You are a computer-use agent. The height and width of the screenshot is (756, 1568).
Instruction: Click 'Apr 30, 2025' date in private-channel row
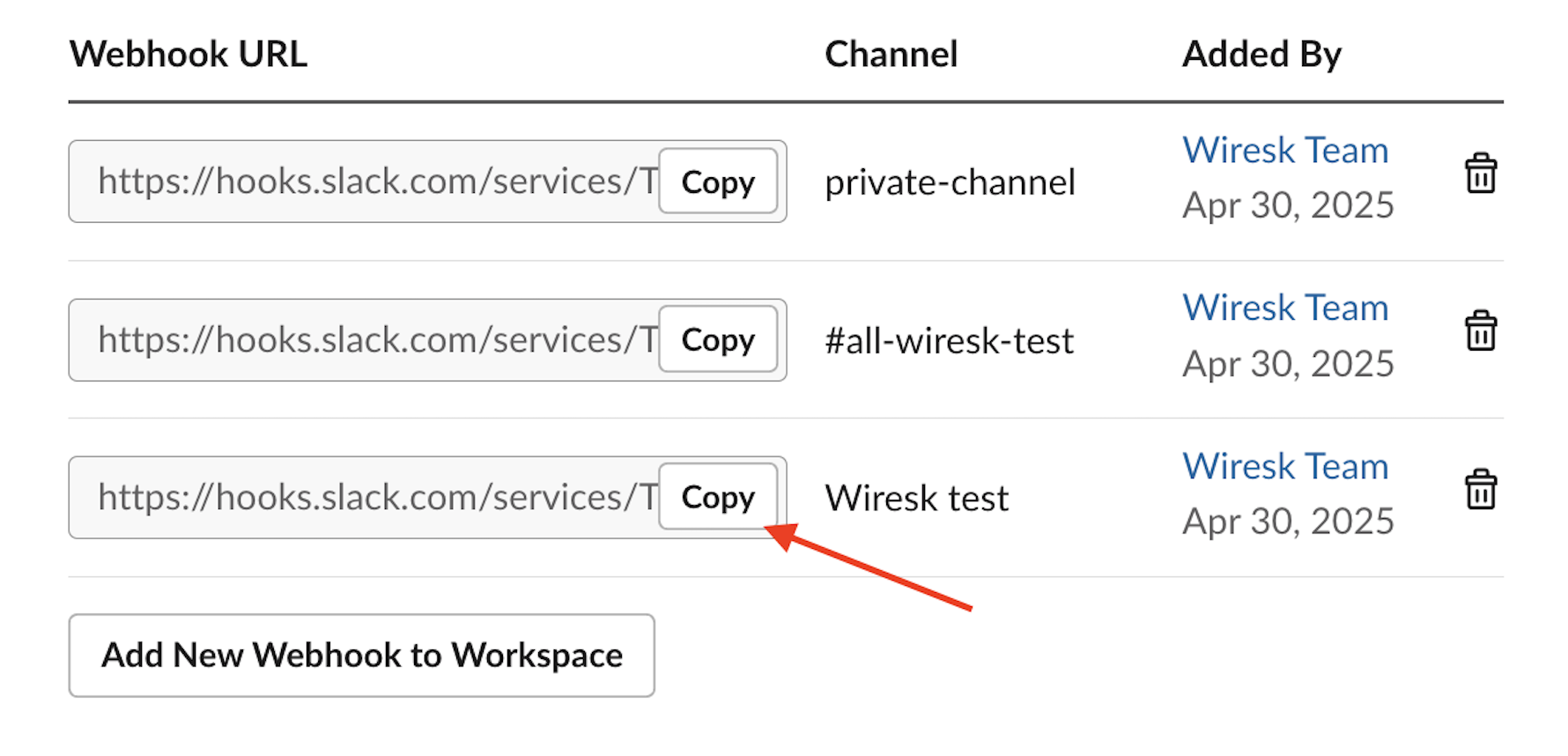pyautogui.click(x=1288, y=205)
